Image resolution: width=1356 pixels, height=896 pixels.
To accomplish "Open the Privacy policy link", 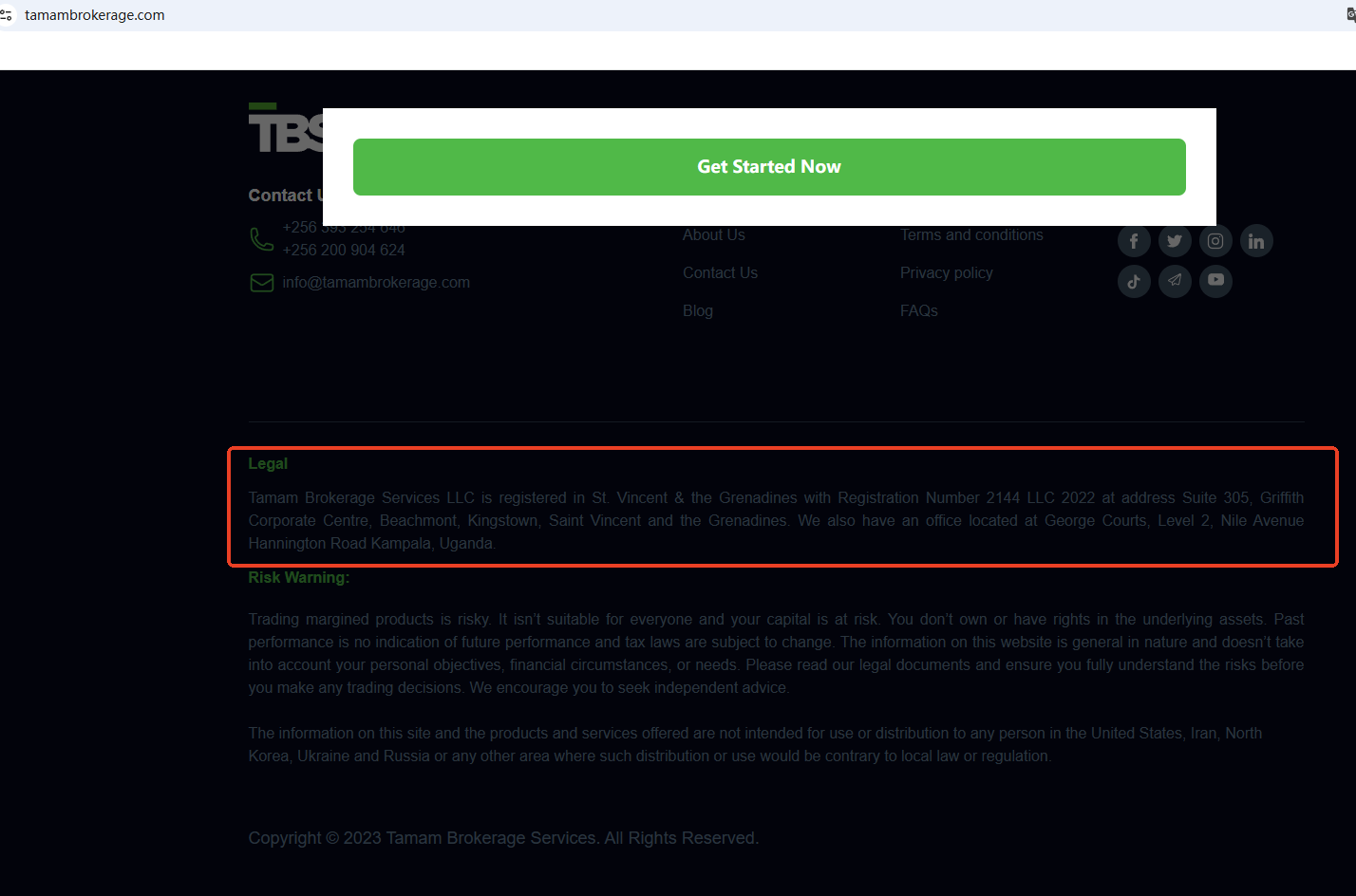I will (947, 273).
